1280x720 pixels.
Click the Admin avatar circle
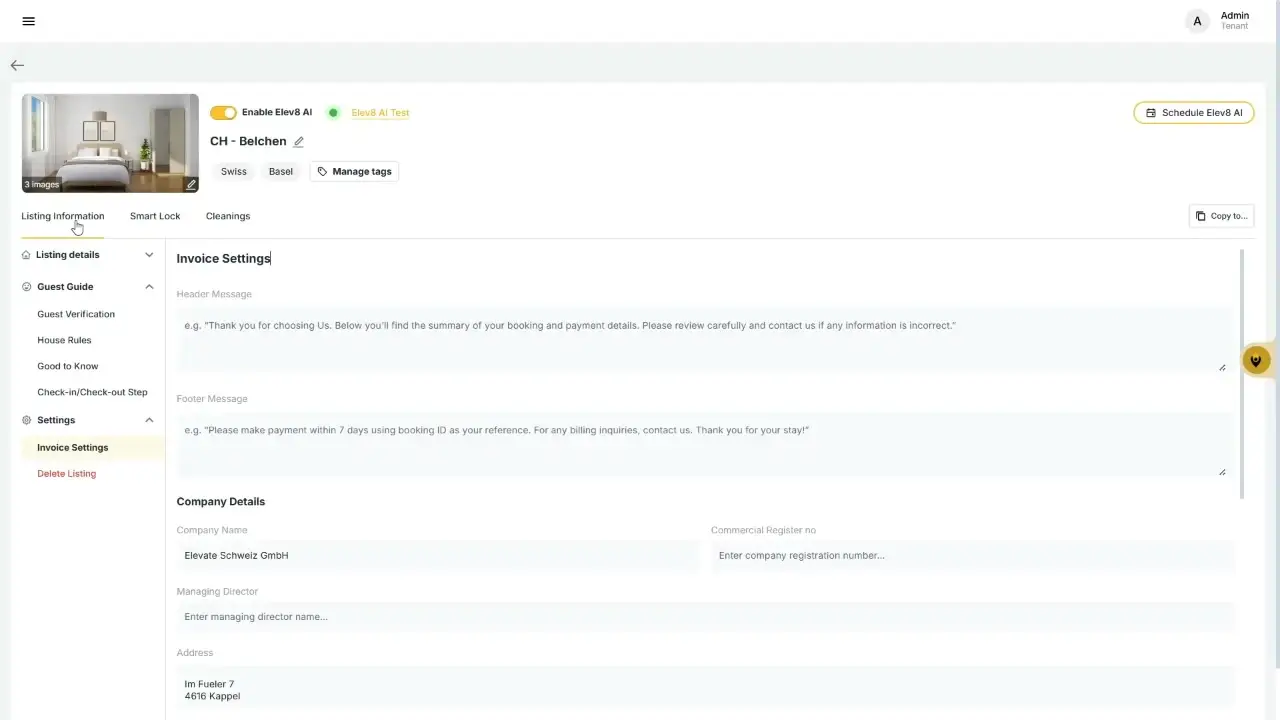(x=1197, y=21)
